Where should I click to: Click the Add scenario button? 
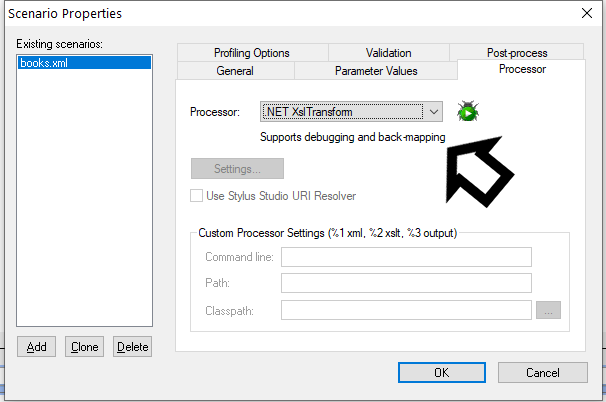(36, 347)
